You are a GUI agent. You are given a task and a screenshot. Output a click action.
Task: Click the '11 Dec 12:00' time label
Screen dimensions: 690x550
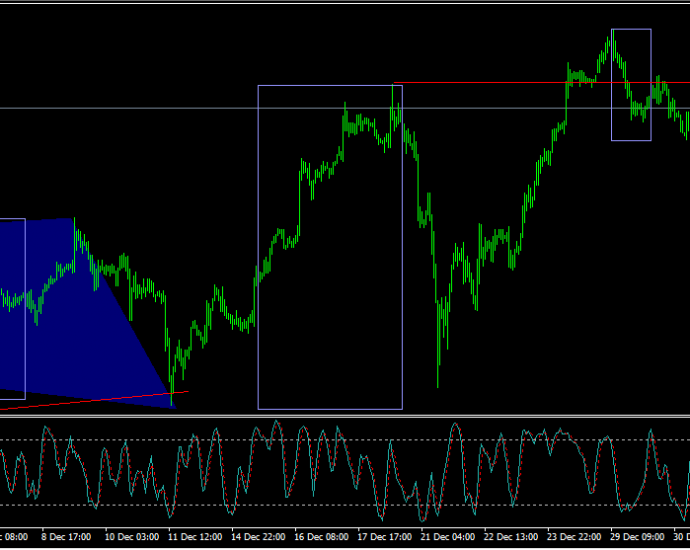(195, 537)
